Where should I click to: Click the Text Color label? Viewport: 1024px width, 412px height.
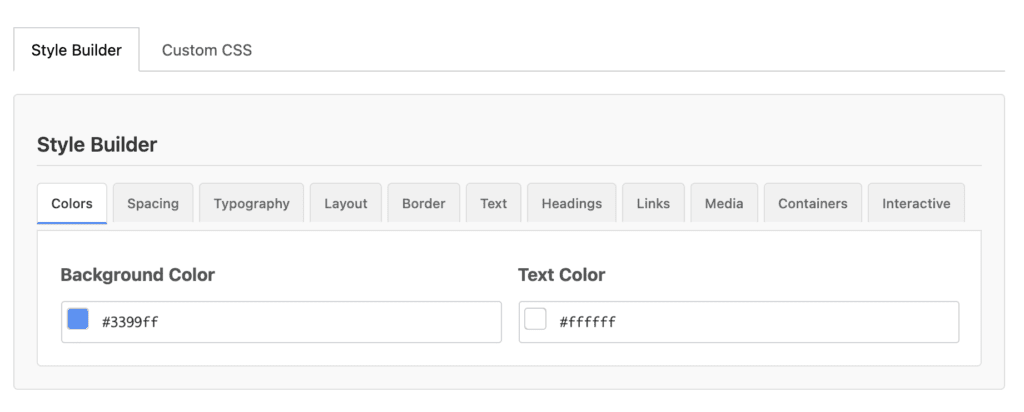point(561,274)
